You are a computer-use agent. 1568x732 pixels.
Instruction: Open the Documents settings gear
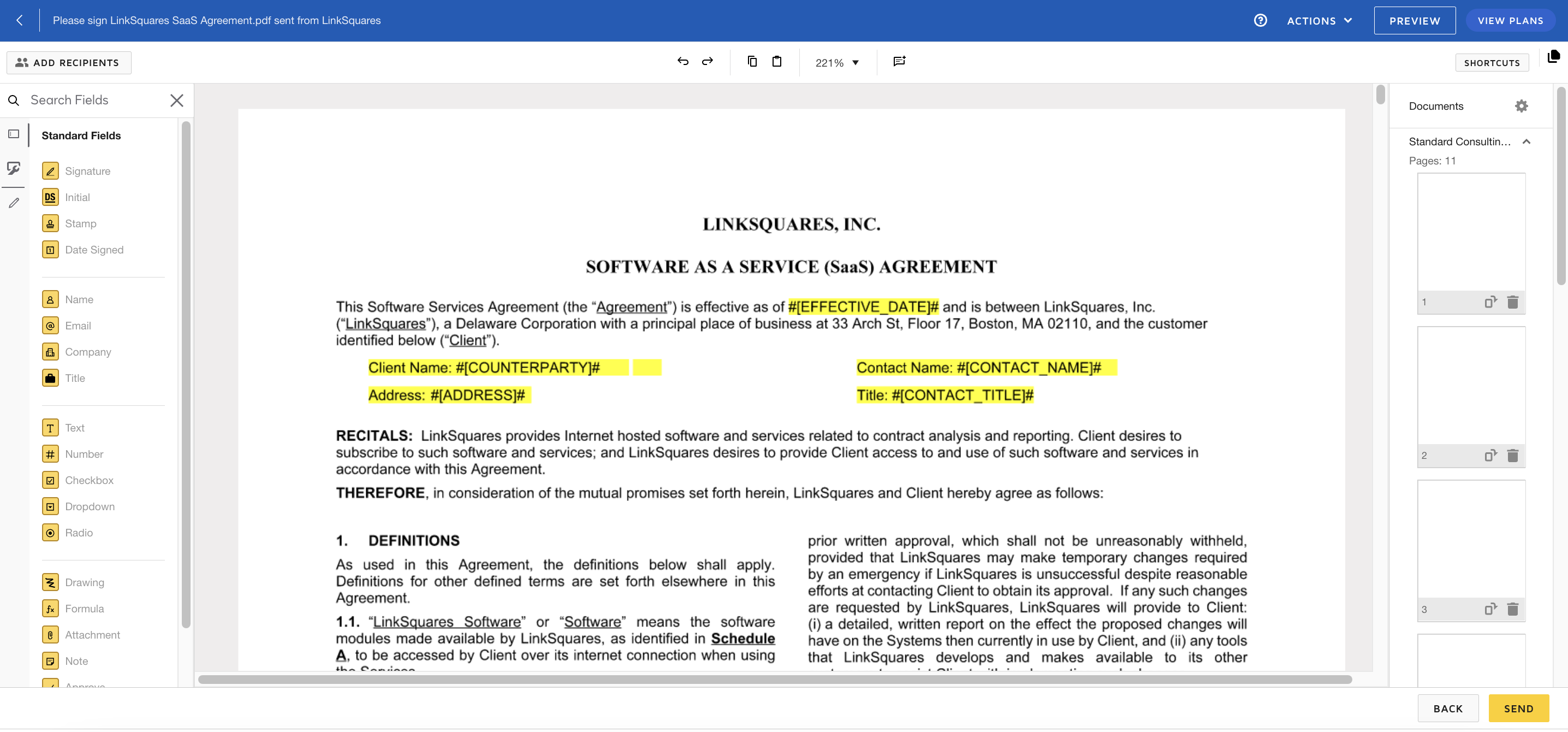[x=1521, y=106]
